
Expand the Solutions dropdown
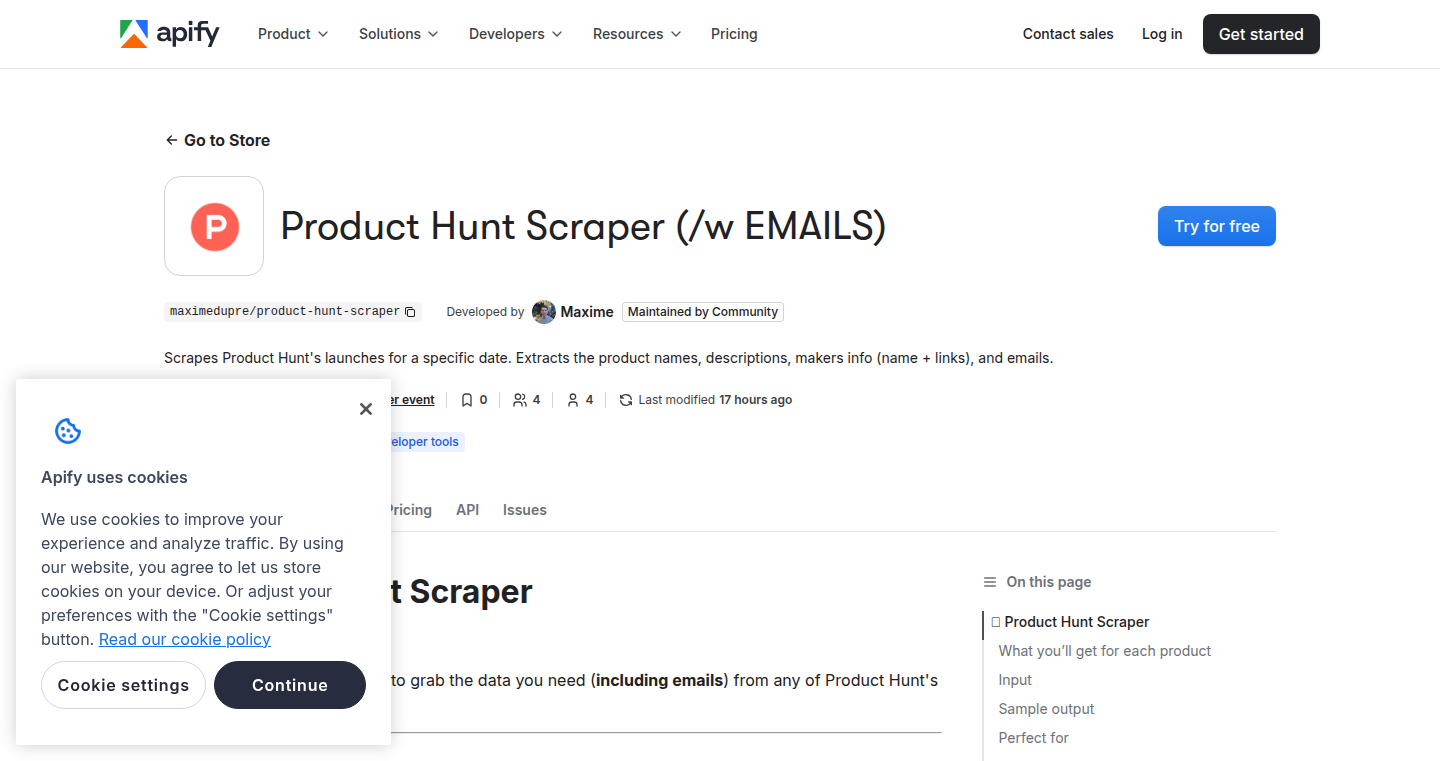[399, 34]
